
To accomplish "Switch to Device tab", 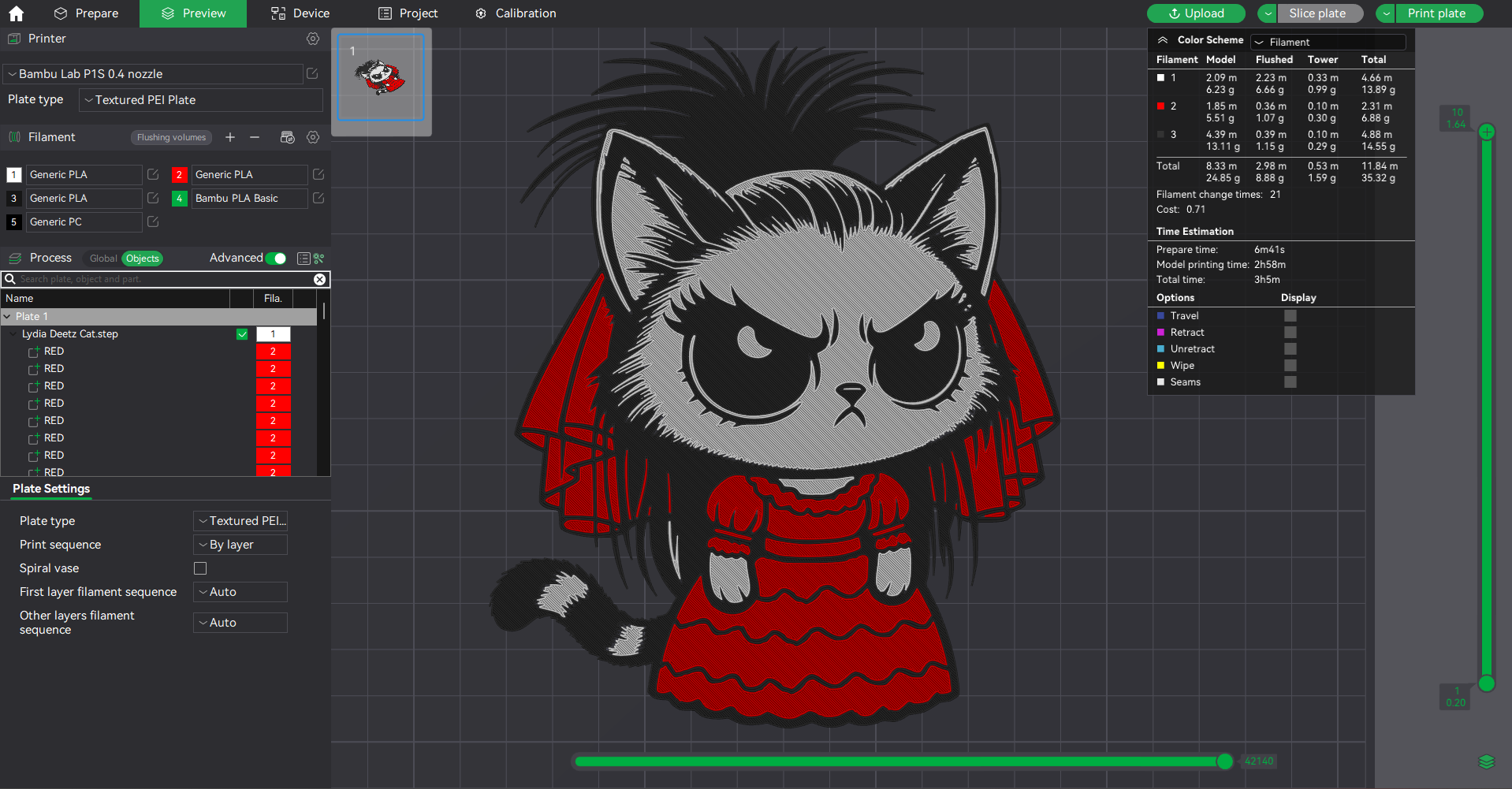I will click(300, 13).
